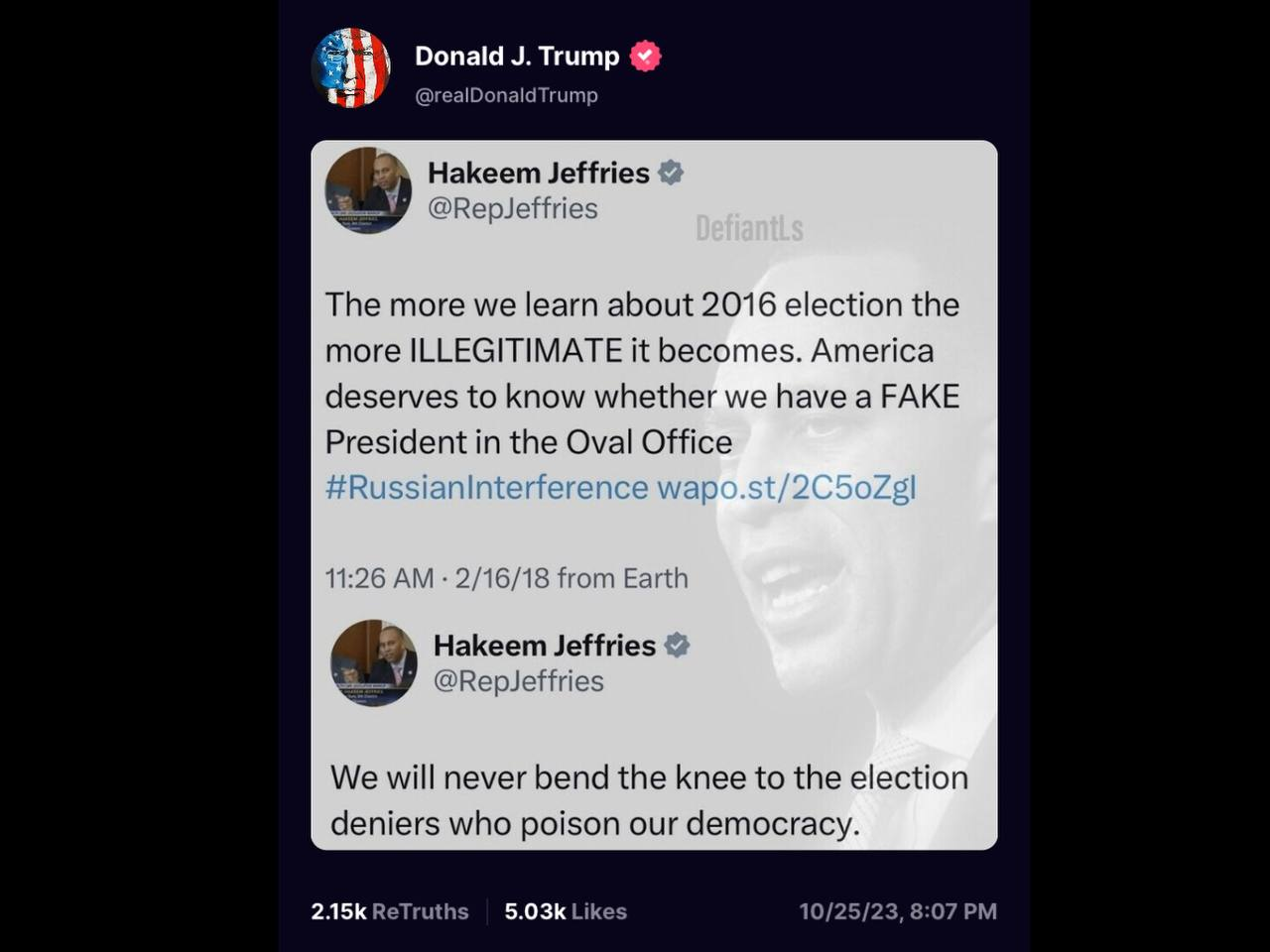
Task: Open the Donald J. Trump display name
Action: [x=516, y=57]
